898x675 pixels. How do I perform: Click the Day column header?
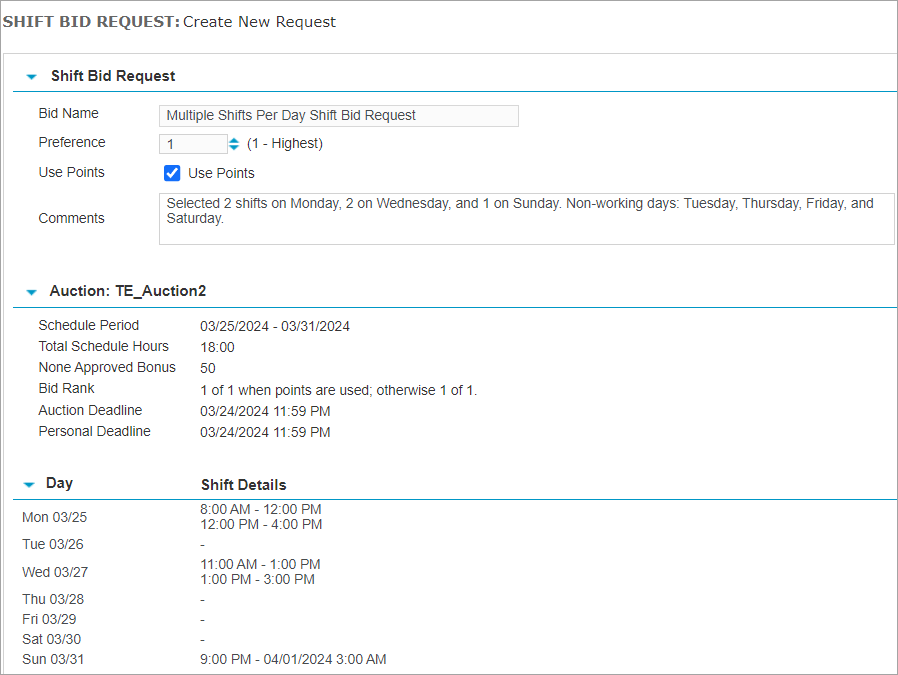tap(59, 483)
